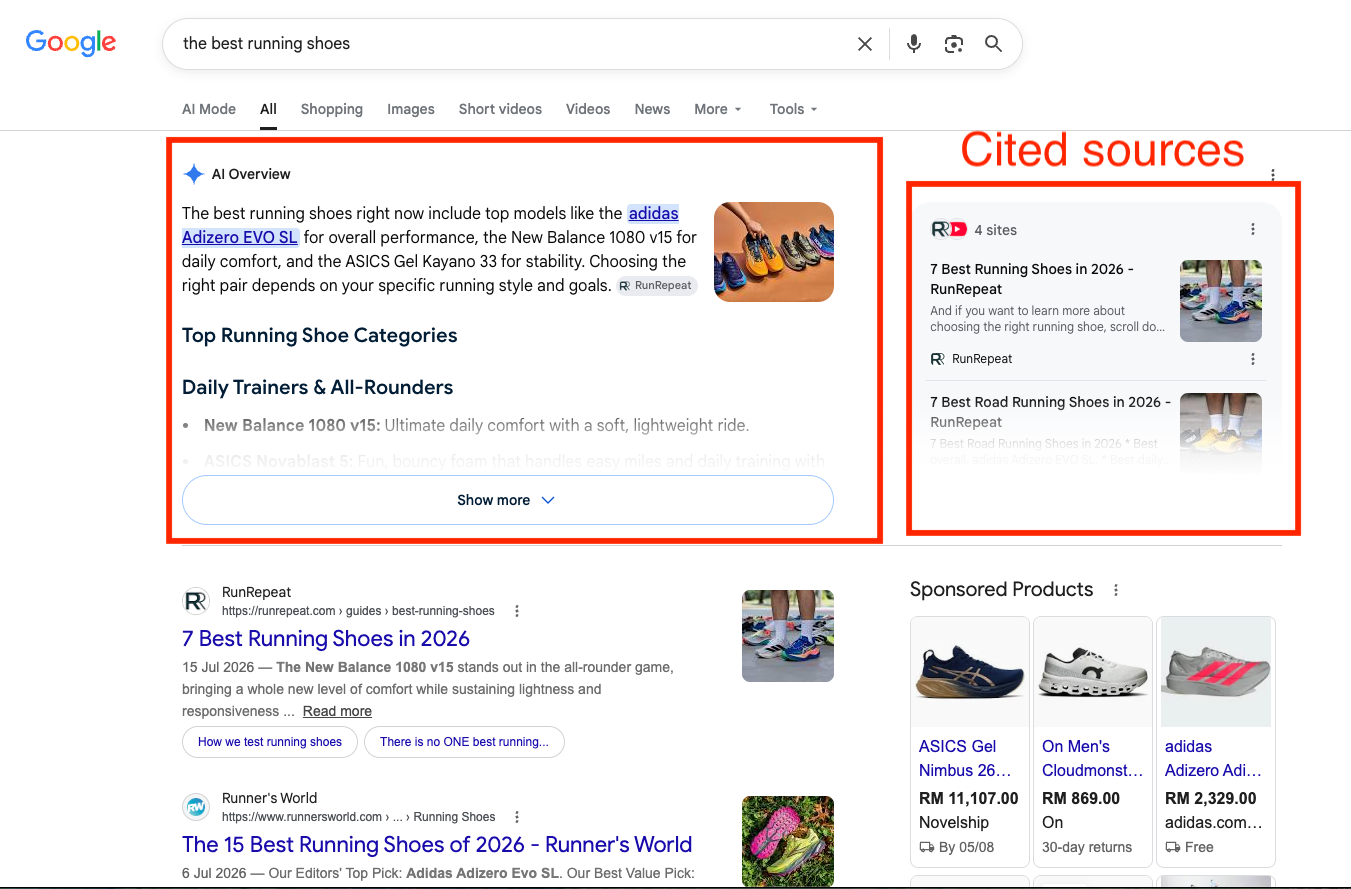Screen dimensions: 1351x889
Task: Switch to the AI Mode tab
Action: (209, 109)
